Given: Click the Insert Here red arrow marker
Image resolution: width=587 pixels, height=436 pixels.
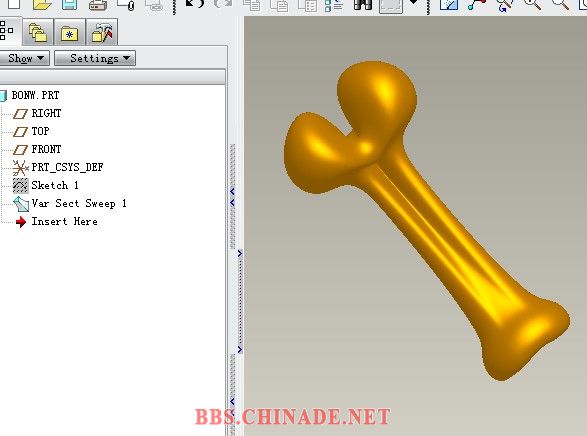Looking at the screenshot, I should click(21, 222).
